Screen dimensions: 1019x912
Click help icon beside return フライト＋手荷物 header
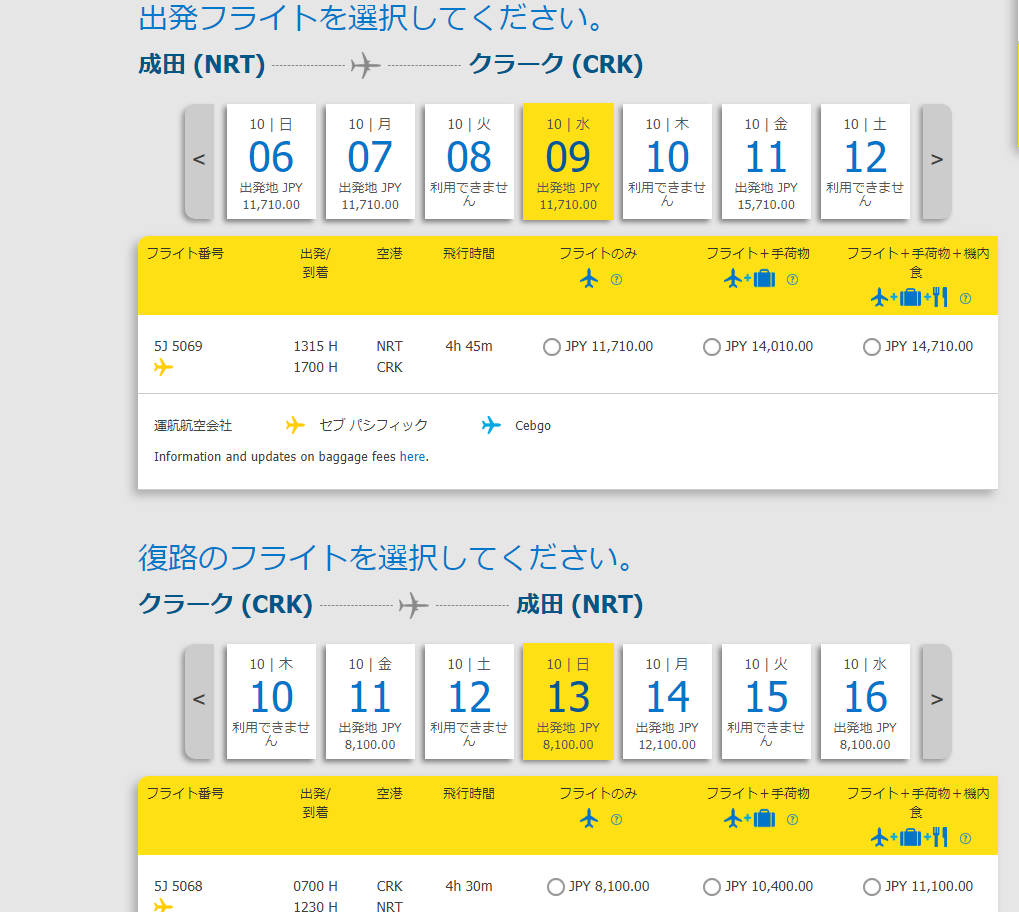tap(792, 820)
